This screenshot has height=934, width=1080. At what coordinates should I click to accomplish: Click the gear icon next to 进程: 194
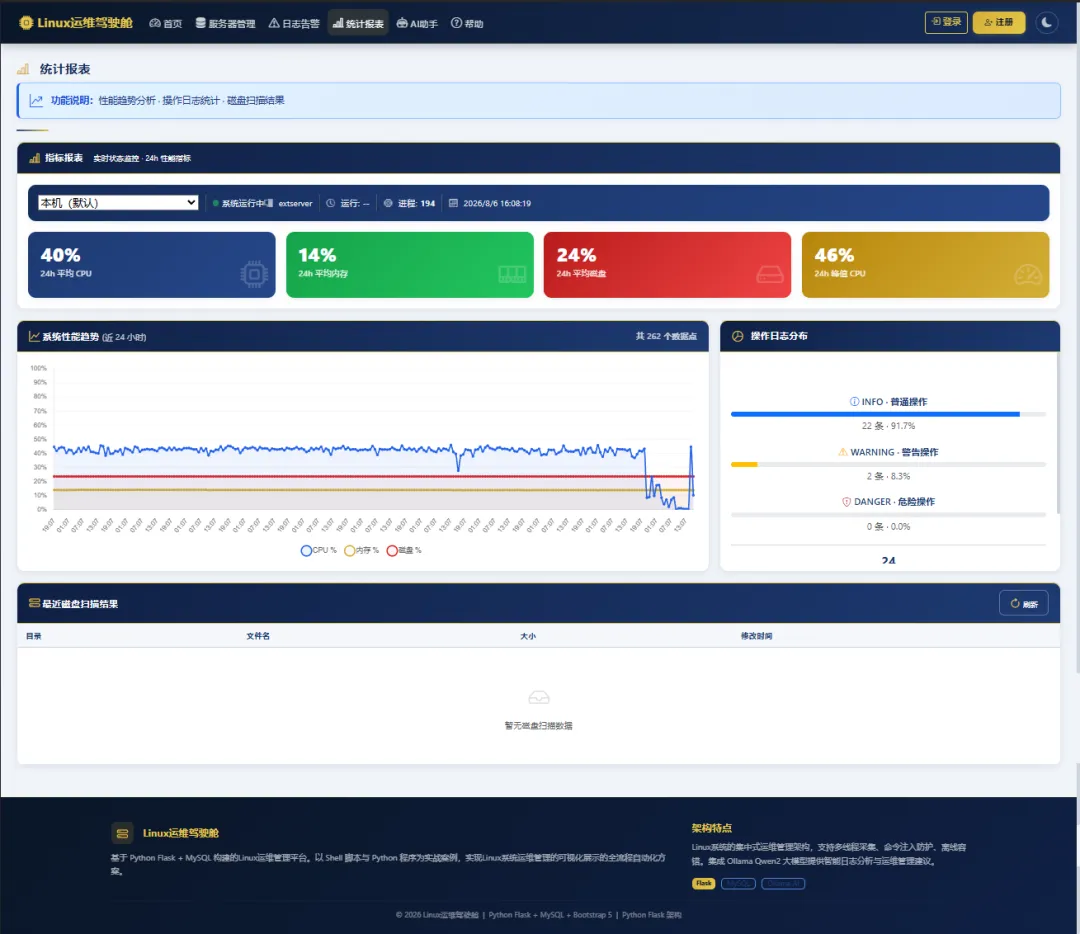(x=388, y=203)
